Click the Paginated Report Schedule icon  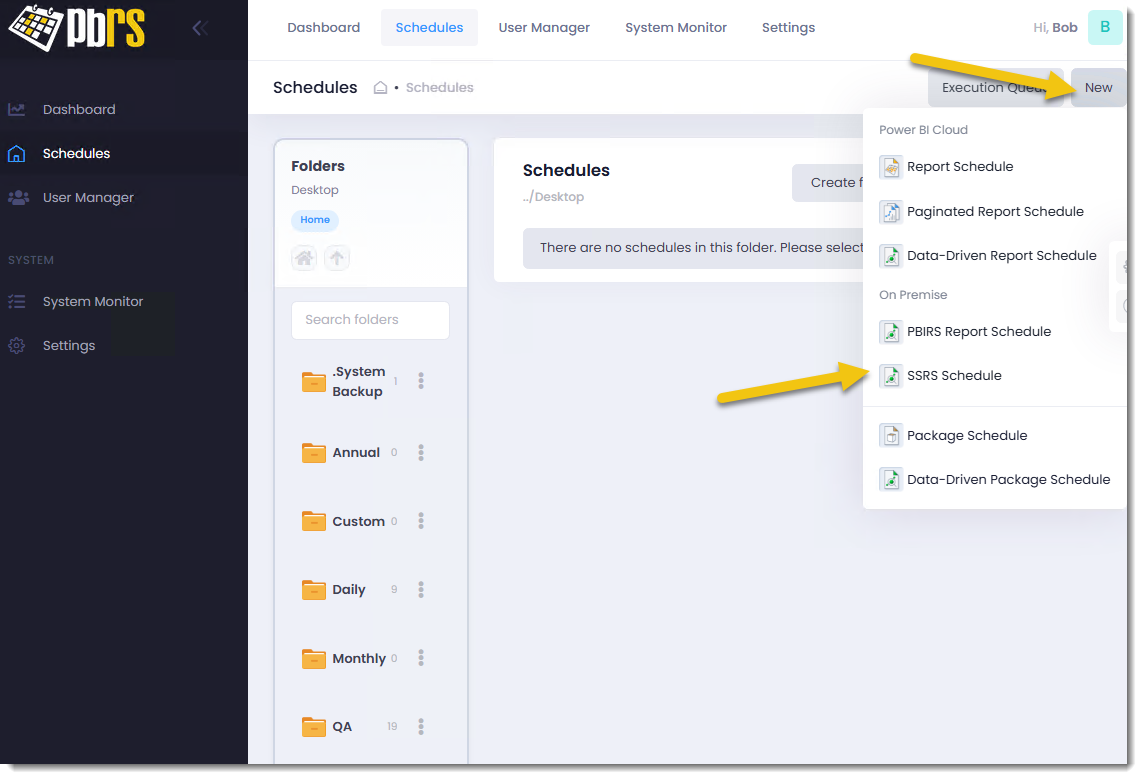point(890,212)
